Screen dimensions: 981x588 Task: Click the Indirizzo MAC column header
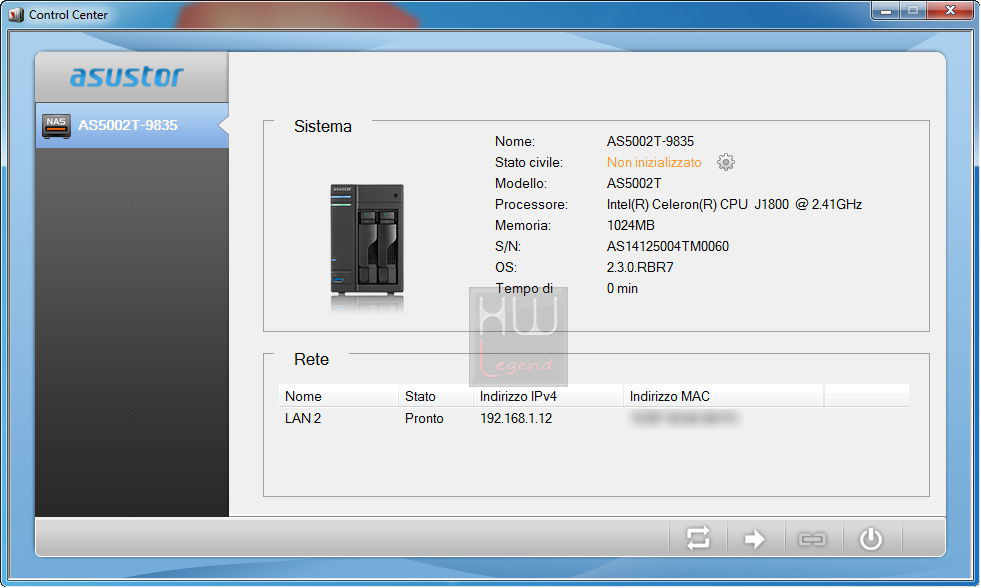723,396
